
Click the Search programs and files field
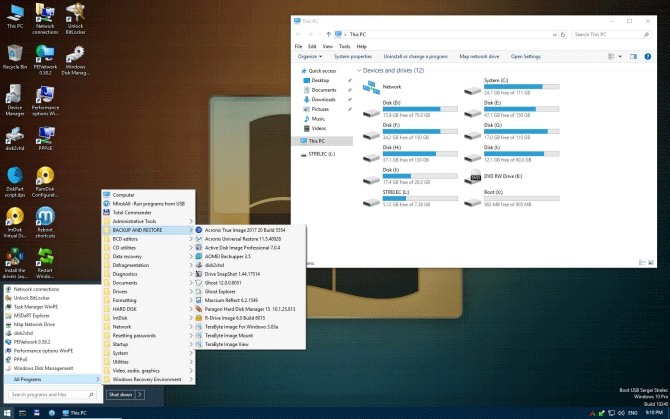pyautogui.click(x=52, y=394)
